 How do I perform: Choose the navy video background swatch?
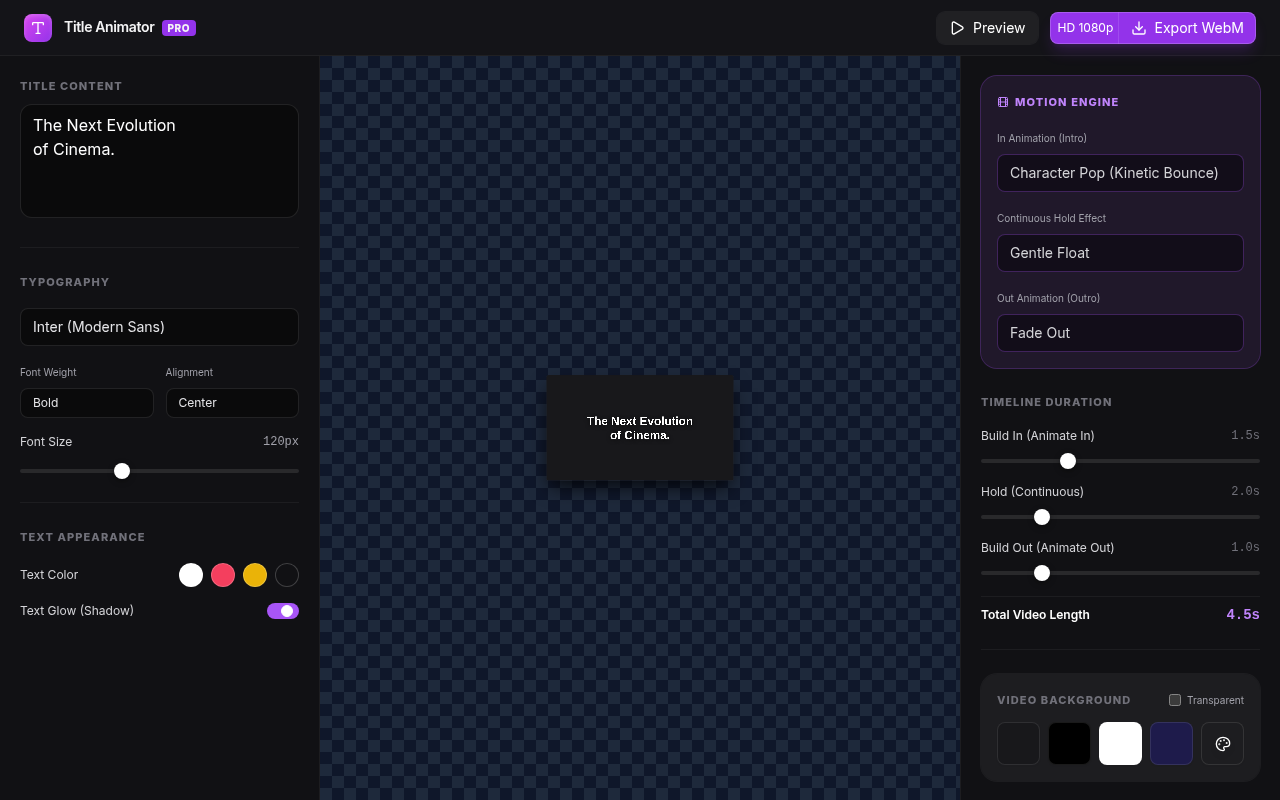(1171, 744)
